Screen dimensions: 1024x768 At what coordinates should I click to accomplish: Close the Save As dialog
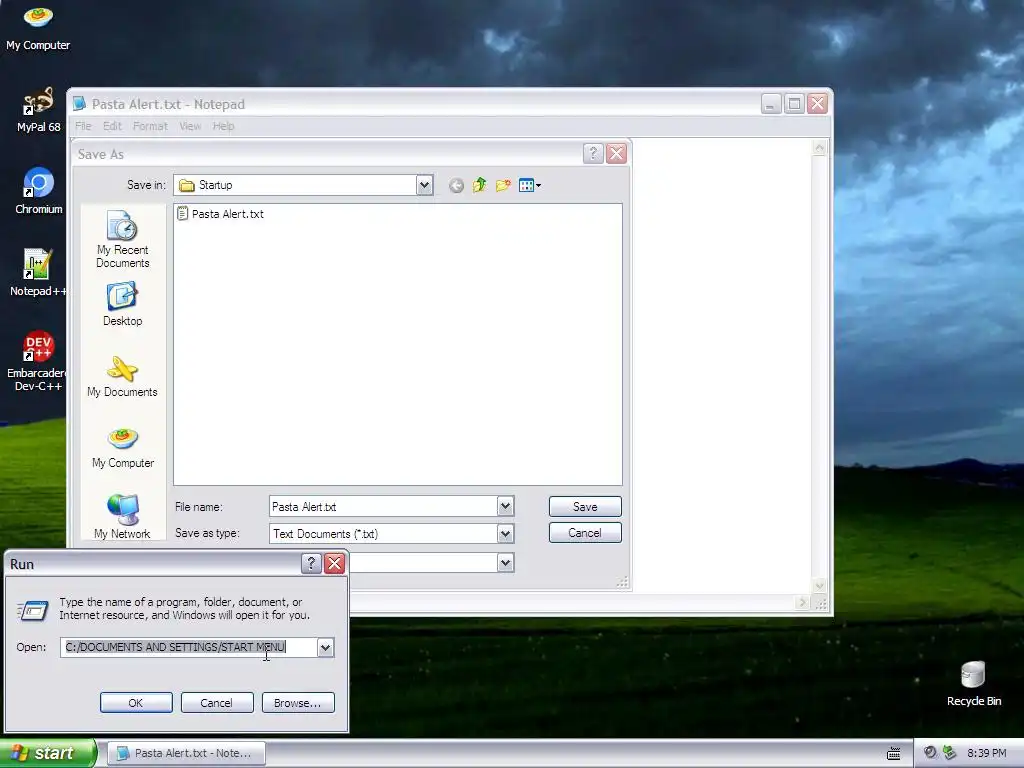[616, 153]
